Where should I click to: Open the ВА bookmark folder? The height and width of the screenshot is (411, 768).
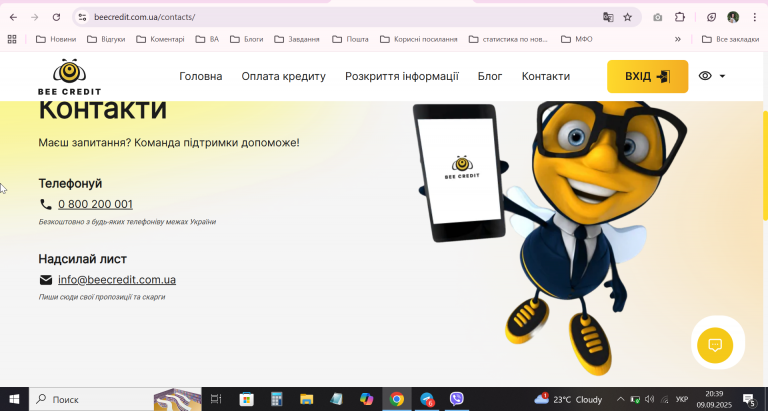point(207,39)
